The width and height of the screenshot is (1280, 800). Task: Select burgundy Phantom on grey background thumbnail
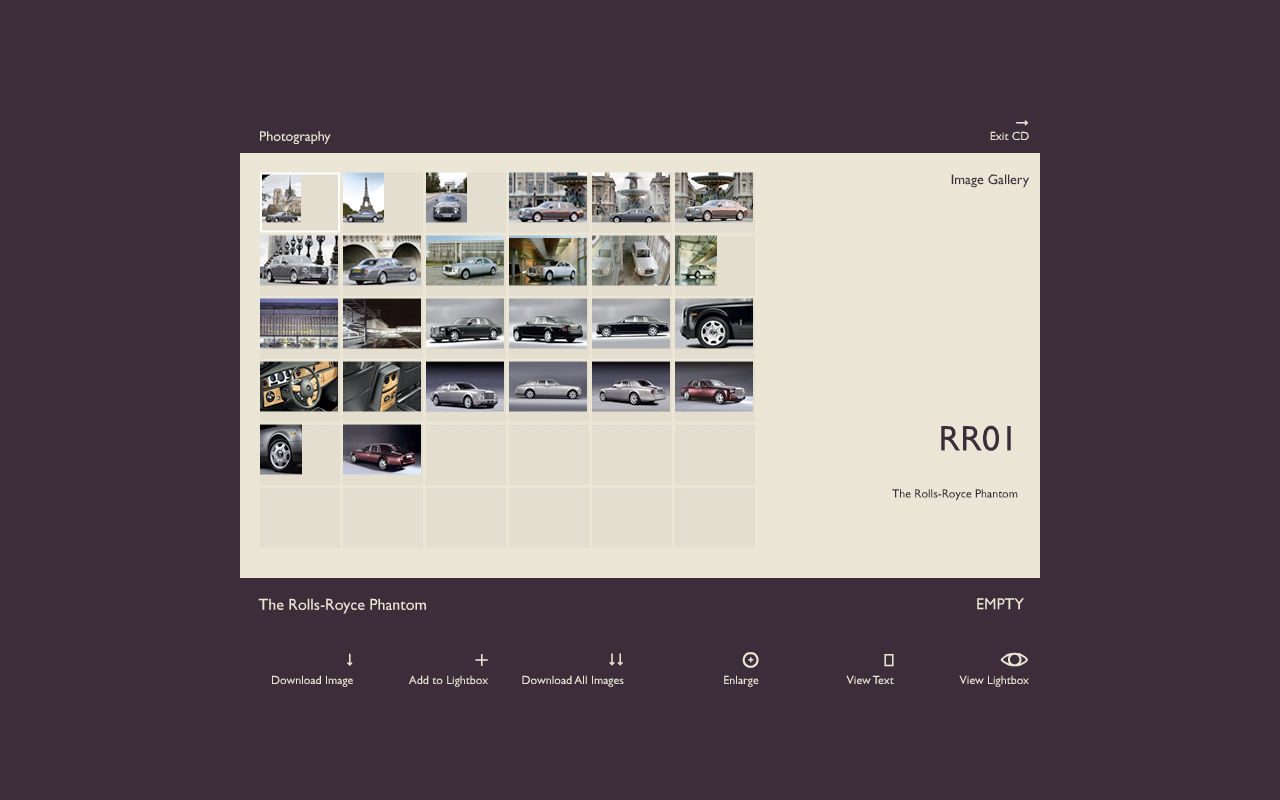714,387
